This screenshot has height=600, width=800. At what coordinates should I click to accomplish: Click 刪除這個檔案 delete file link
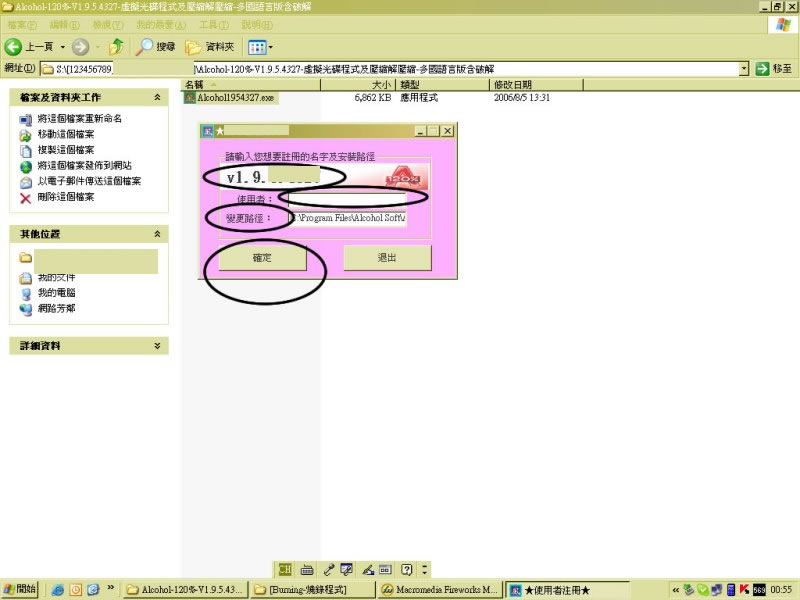point(66,197)
